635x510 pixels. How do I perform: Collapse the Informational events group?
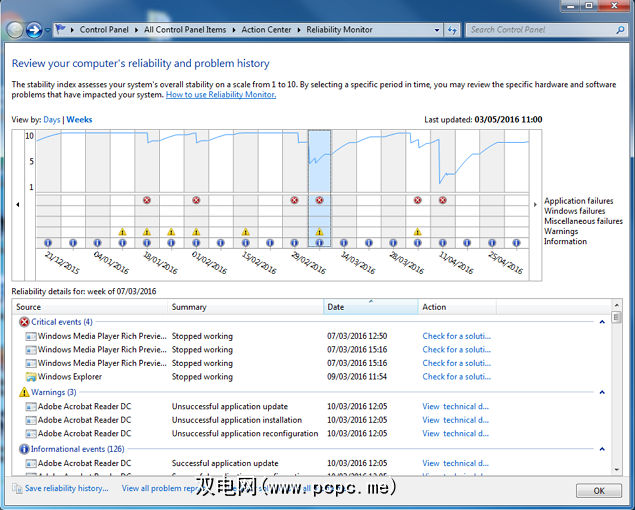click(x=602, y=449)
